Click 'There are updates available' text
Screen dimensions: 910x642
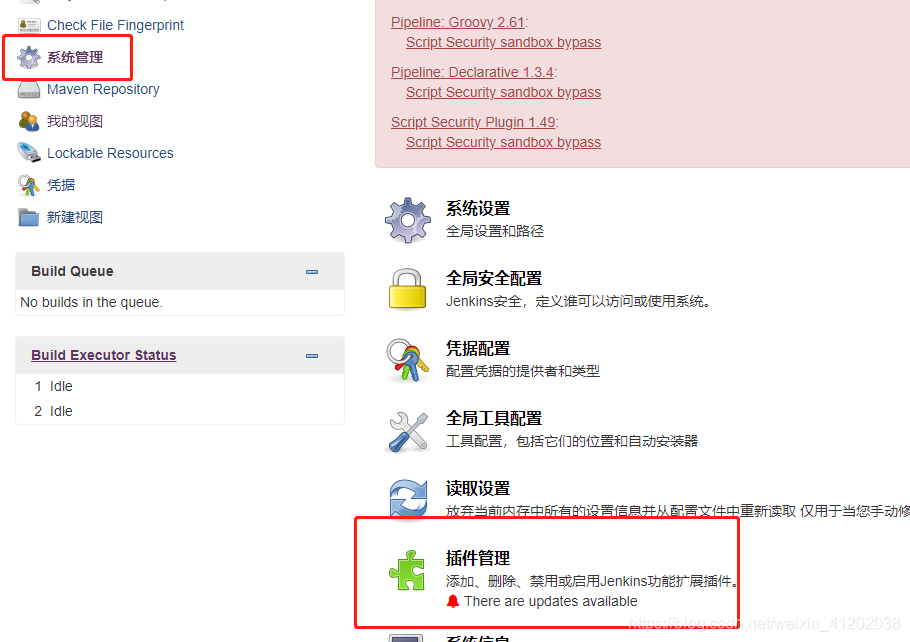[x=551, y=601]
